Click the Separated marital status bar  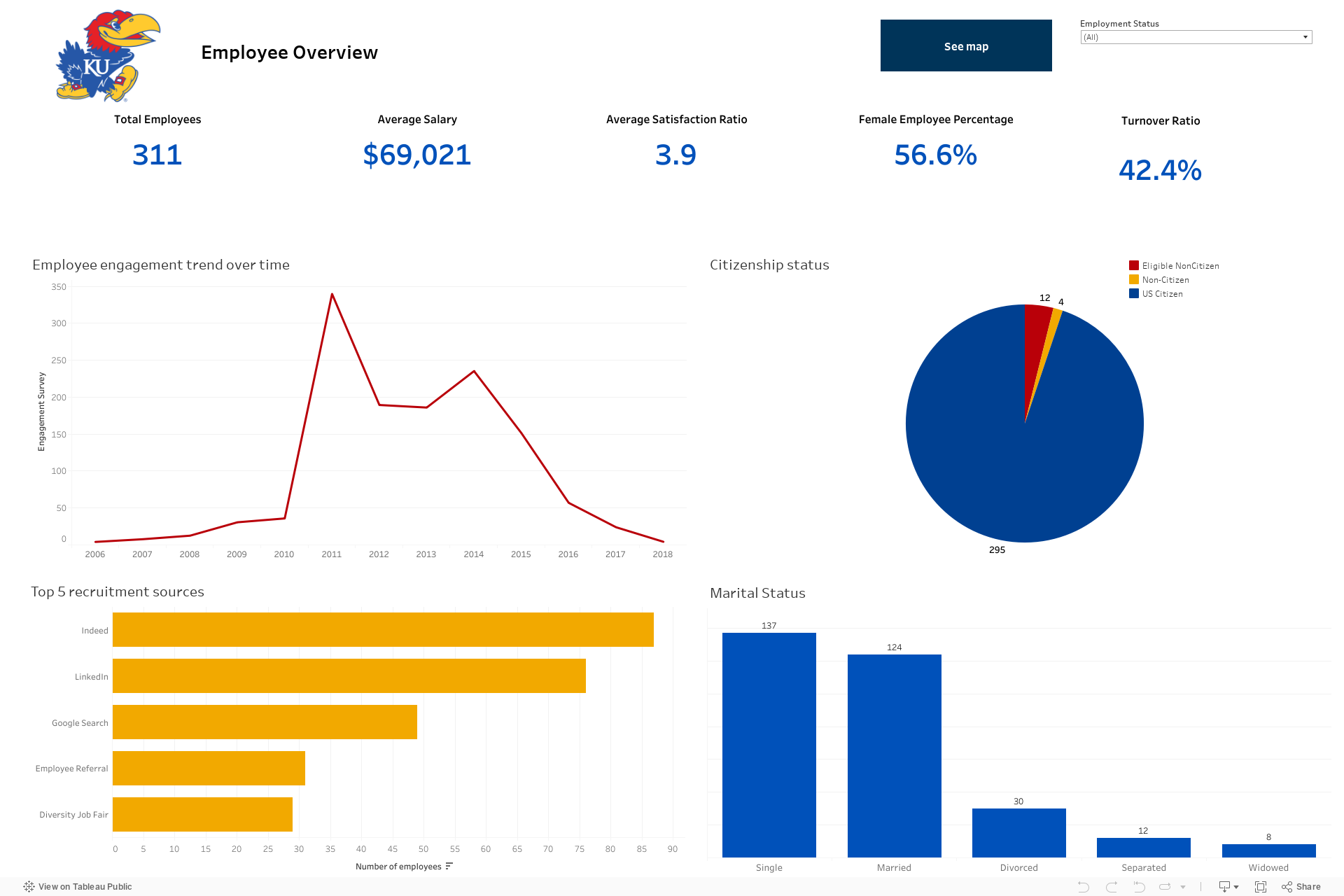[x=1144, y=848]
